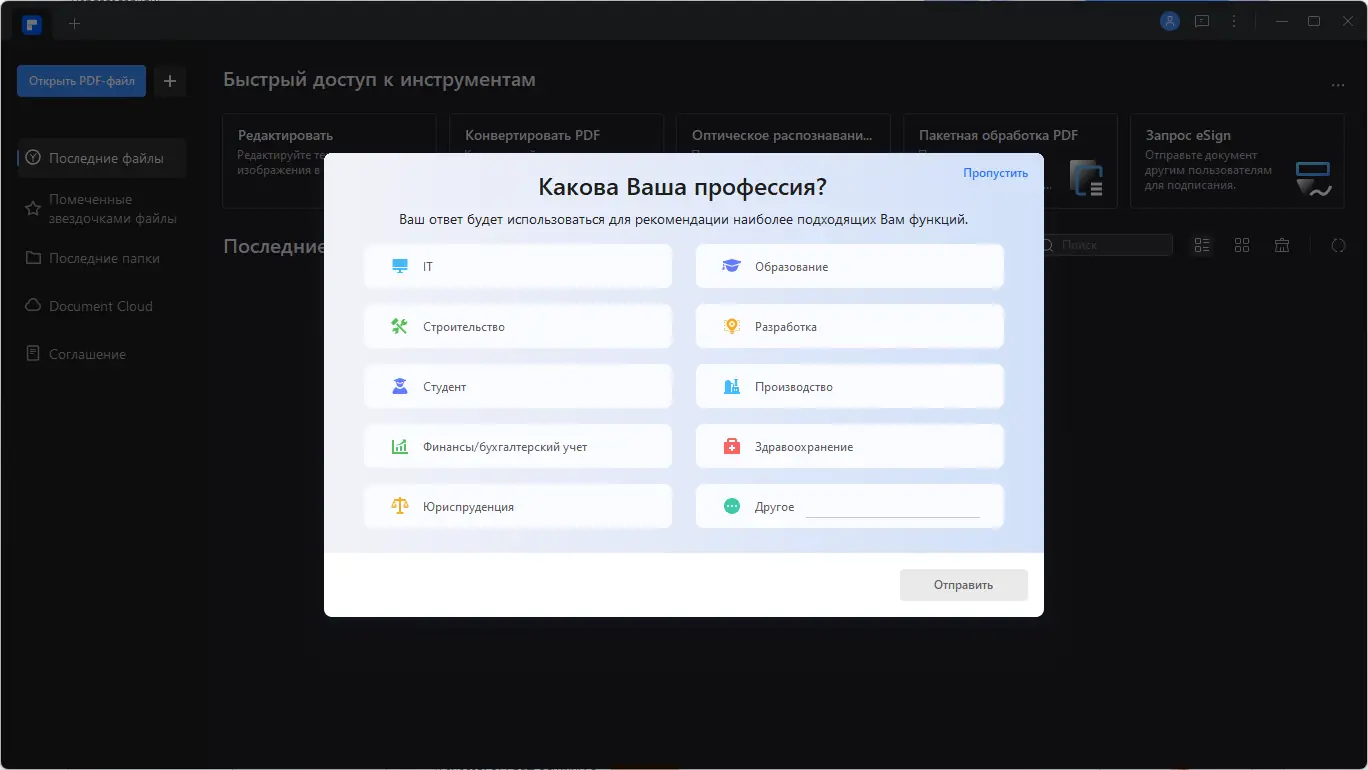Click the trash icon to clear recent files

[1282, 245]
